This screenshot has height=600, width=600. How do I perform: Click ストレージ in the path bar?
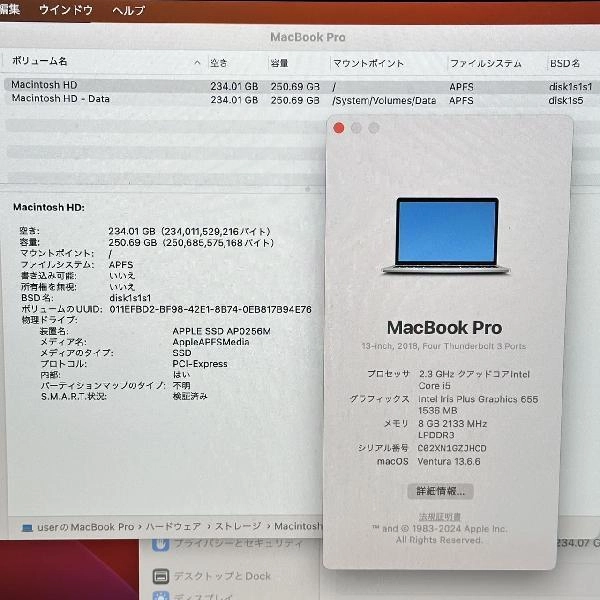click(238, 527)
